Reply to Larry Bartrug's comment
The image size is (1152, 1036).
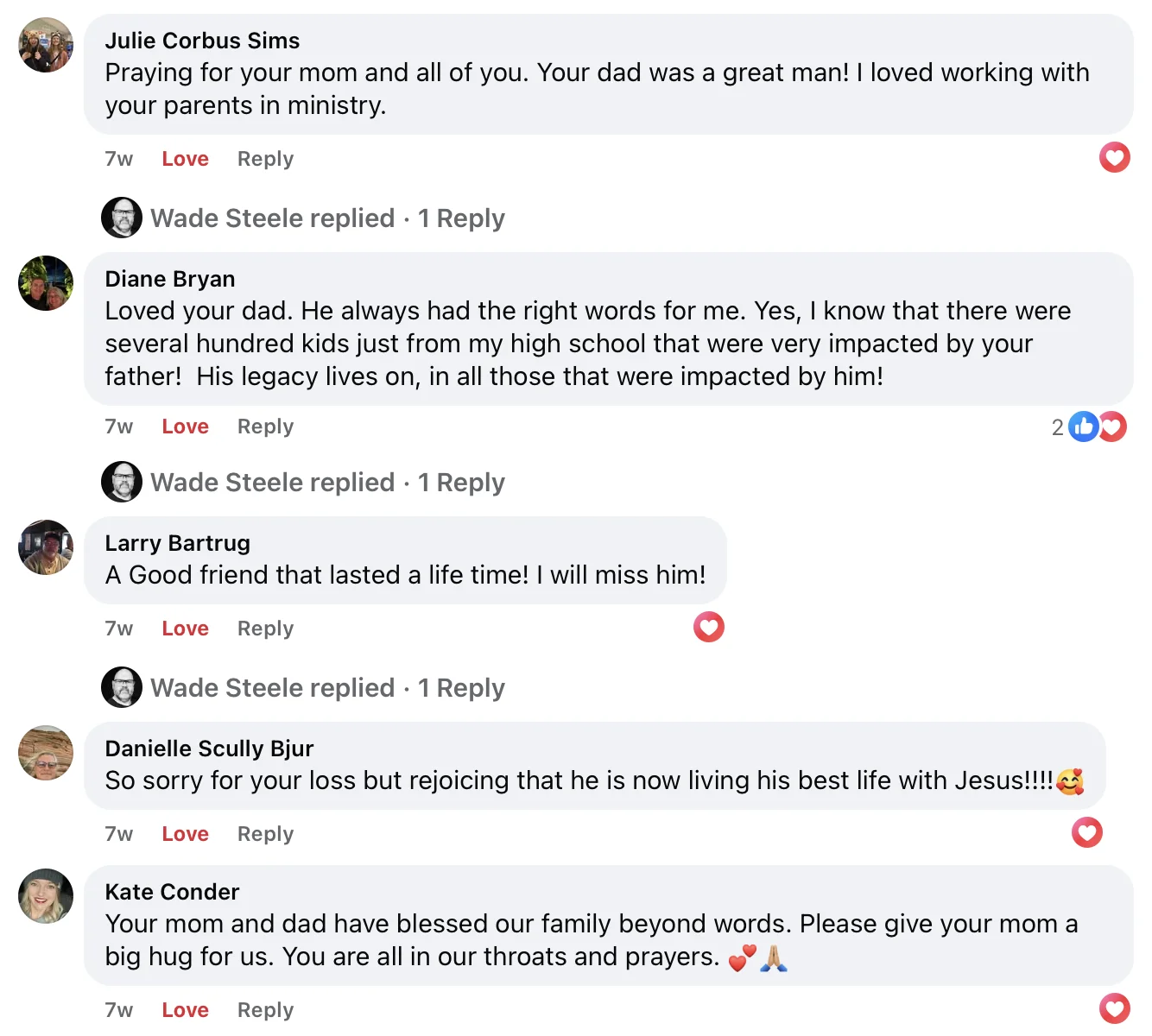[x=265, y=629]
